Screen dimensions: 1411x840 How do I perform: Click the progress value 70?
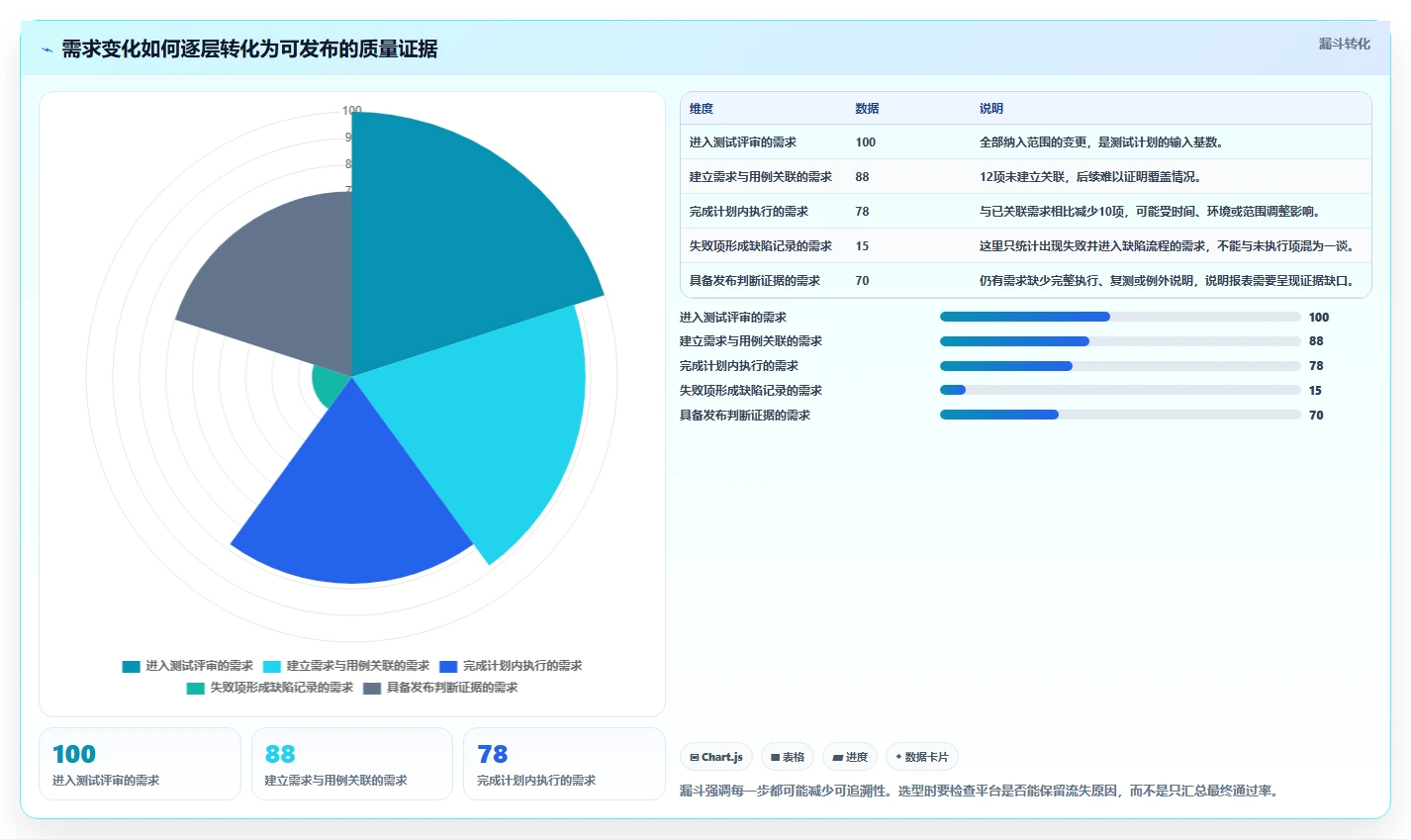click(1316, 416)
